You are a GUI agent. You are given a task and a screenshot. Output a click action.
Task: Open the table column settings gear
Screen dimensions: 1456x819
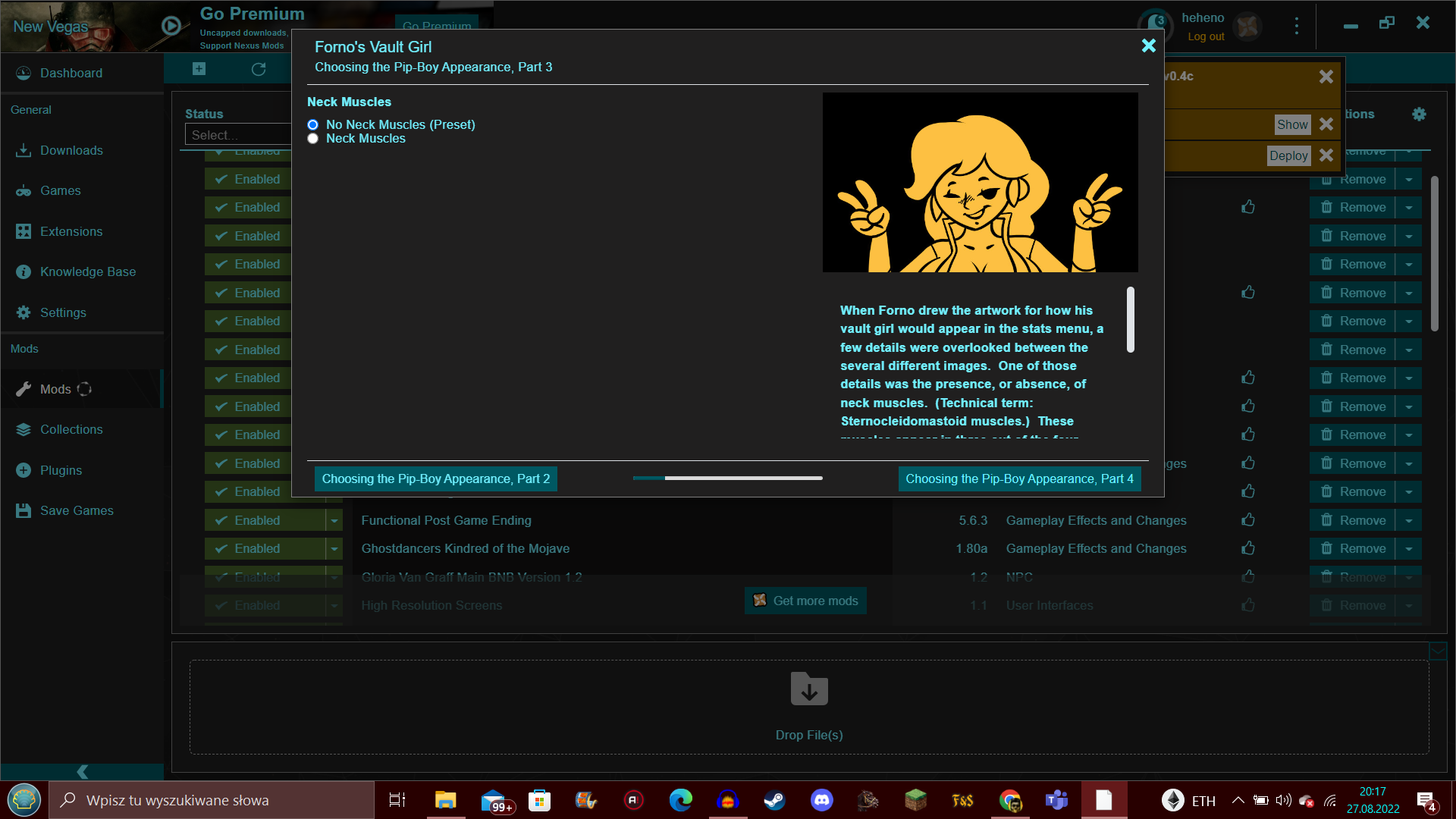[x=1420, y=114]
